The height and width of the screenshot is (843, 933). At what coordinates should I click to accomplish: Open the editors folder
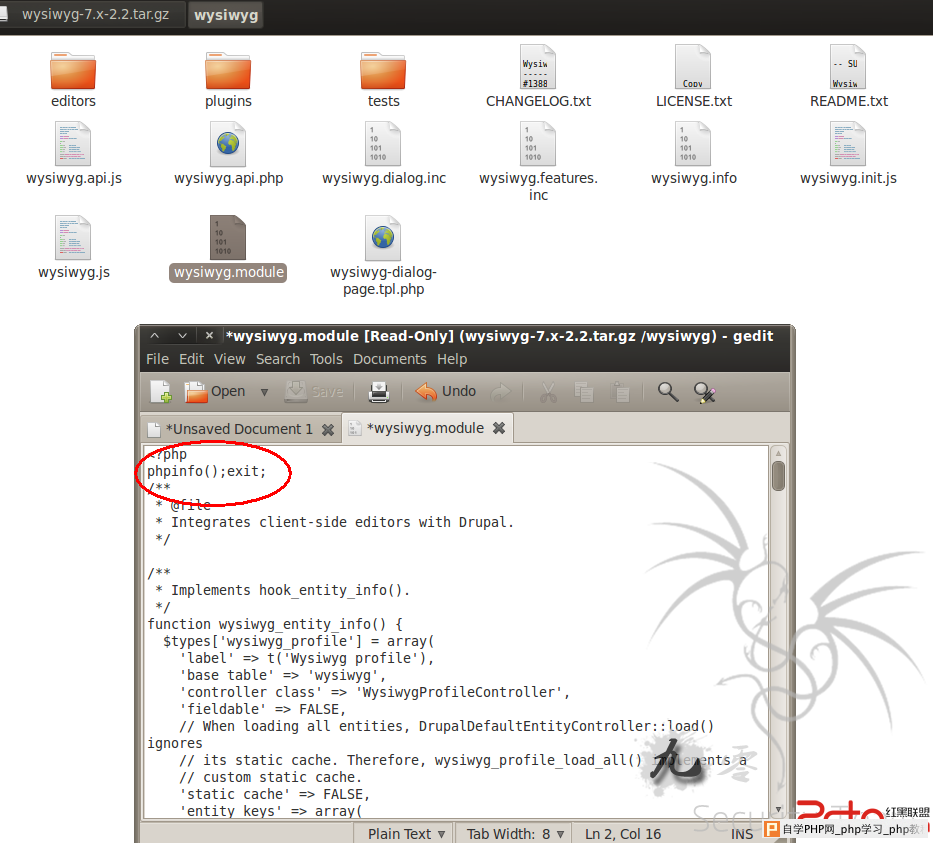(x=73, y=70)
